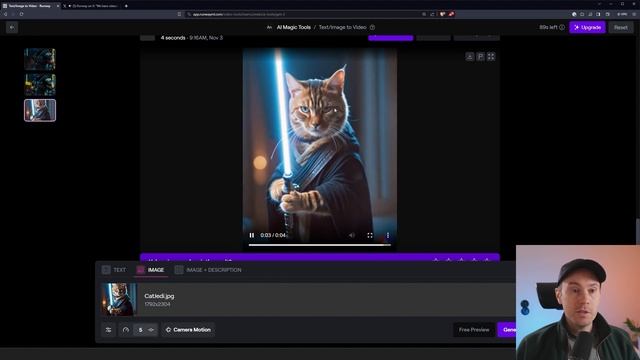Reset the session with the Reset button
640x360 pixels.
[620, 27]
